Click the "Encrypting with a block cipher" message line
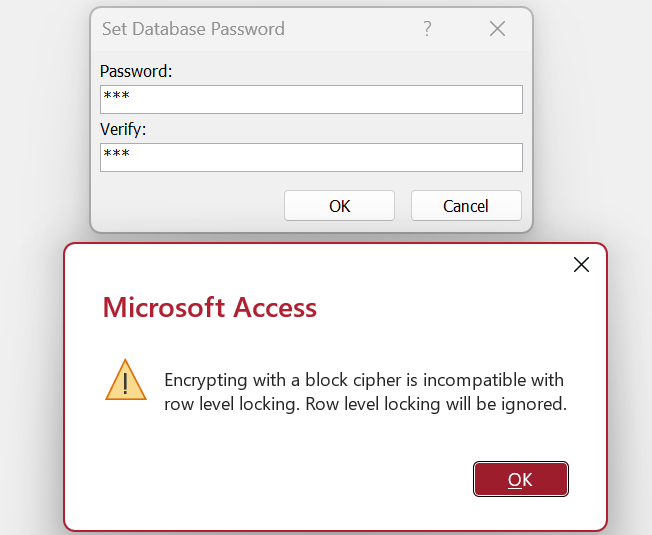The image size is (652, 535). (x=364, y=381)
